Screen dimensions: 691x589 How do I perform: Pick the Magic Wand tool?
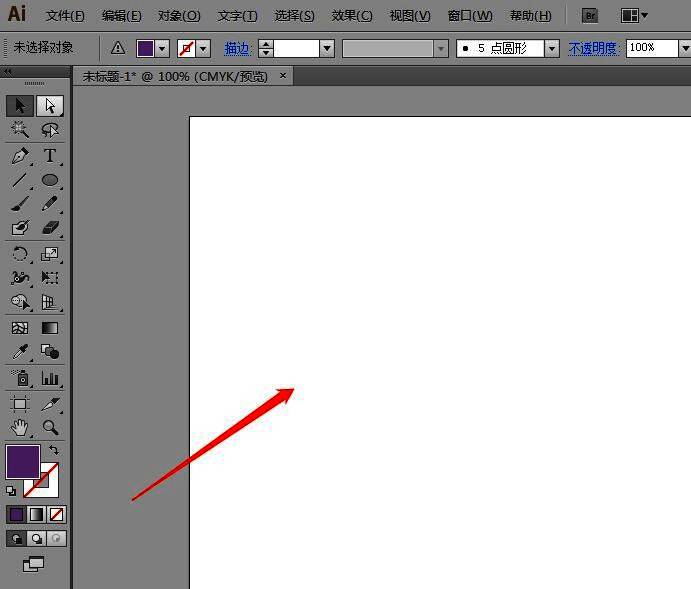coord(19,130)
